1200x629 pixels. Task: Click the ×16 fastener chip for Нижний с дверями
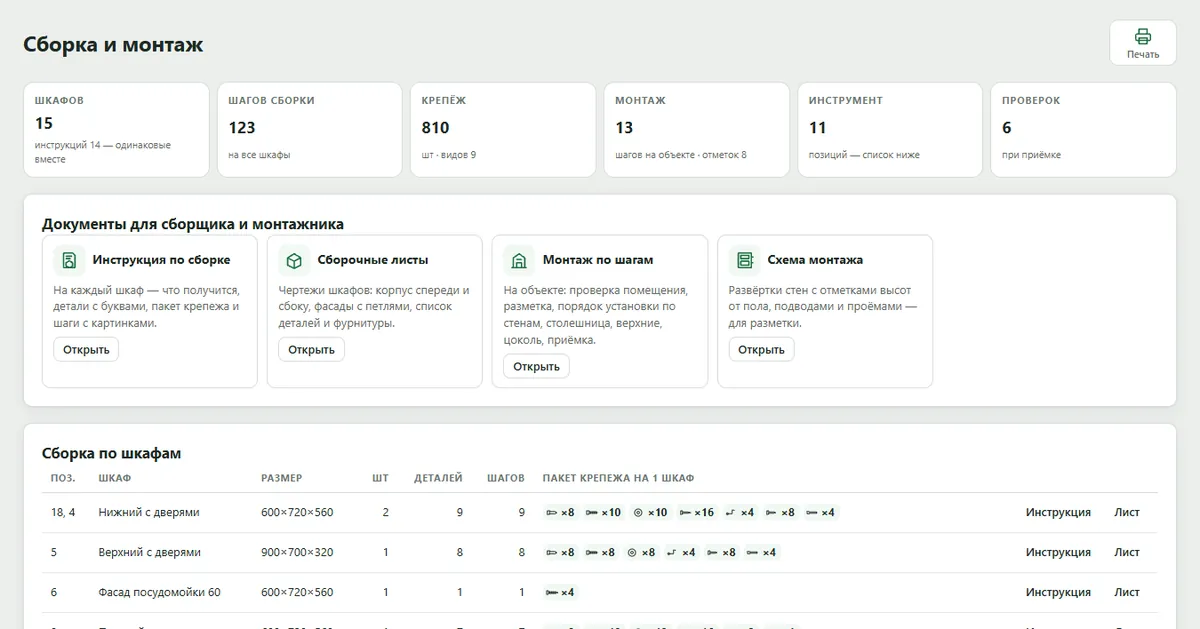(697, 512)
